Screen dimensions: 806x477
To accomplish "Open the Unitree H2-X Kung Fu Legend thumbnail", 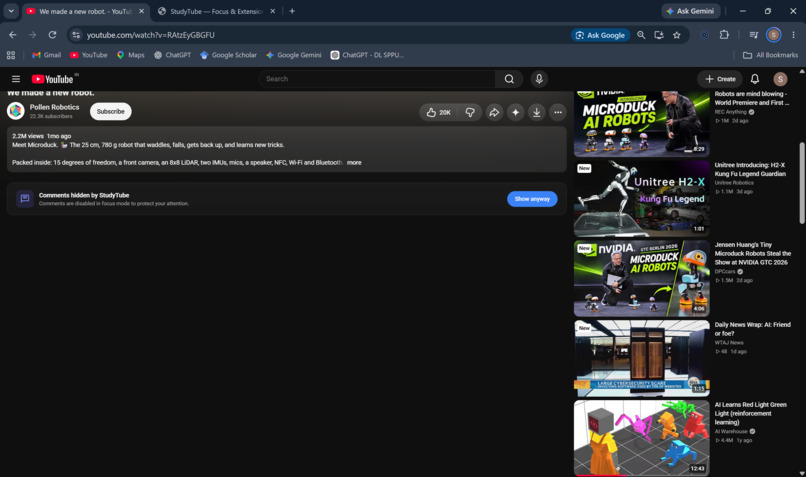I will (x=642, y=198).
